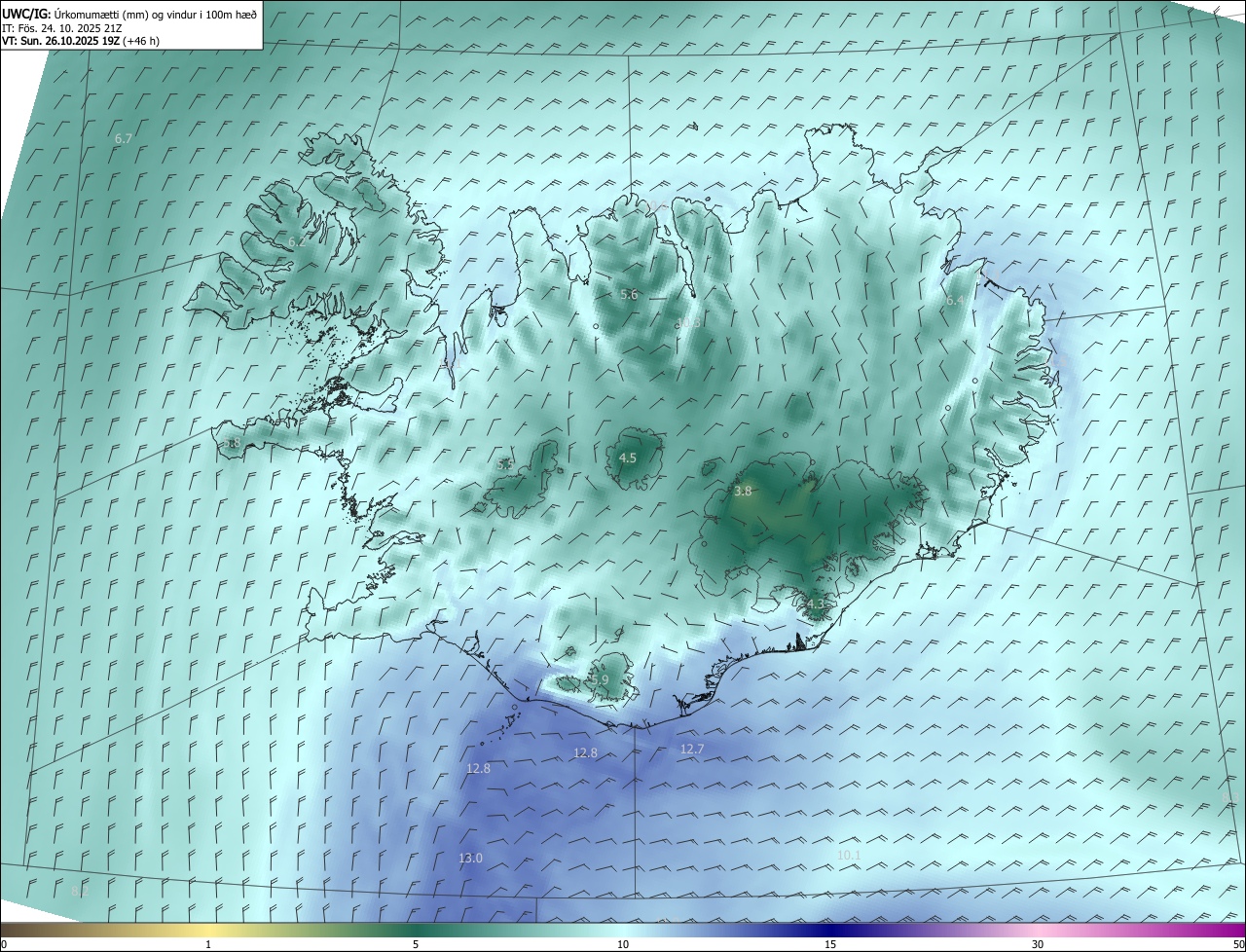
Task: Click the 10.1 value label over the ocean
Action: pyautogui.click(x=849, y=855)
